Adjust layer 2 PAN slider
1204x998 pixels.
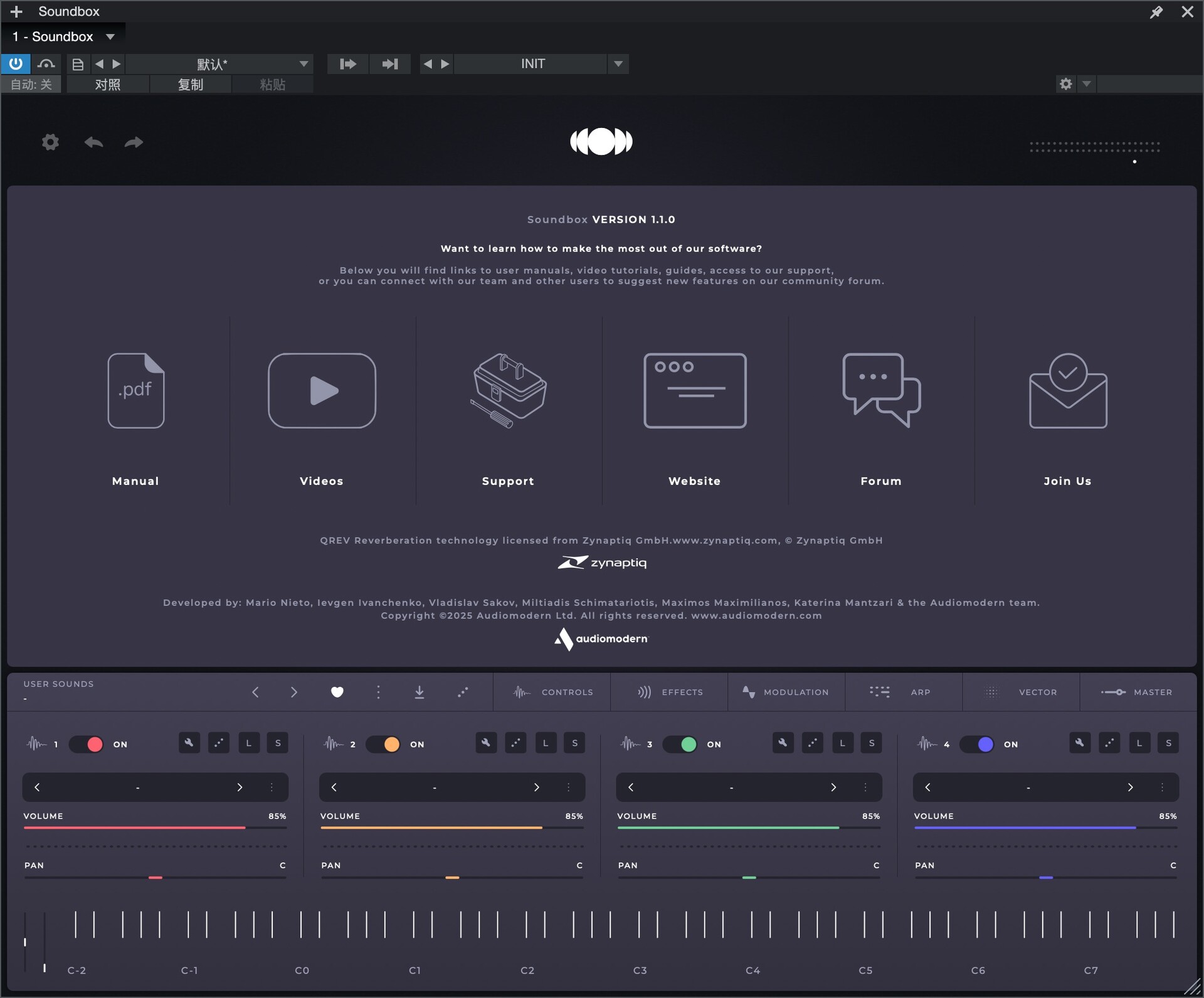[452, 878]
